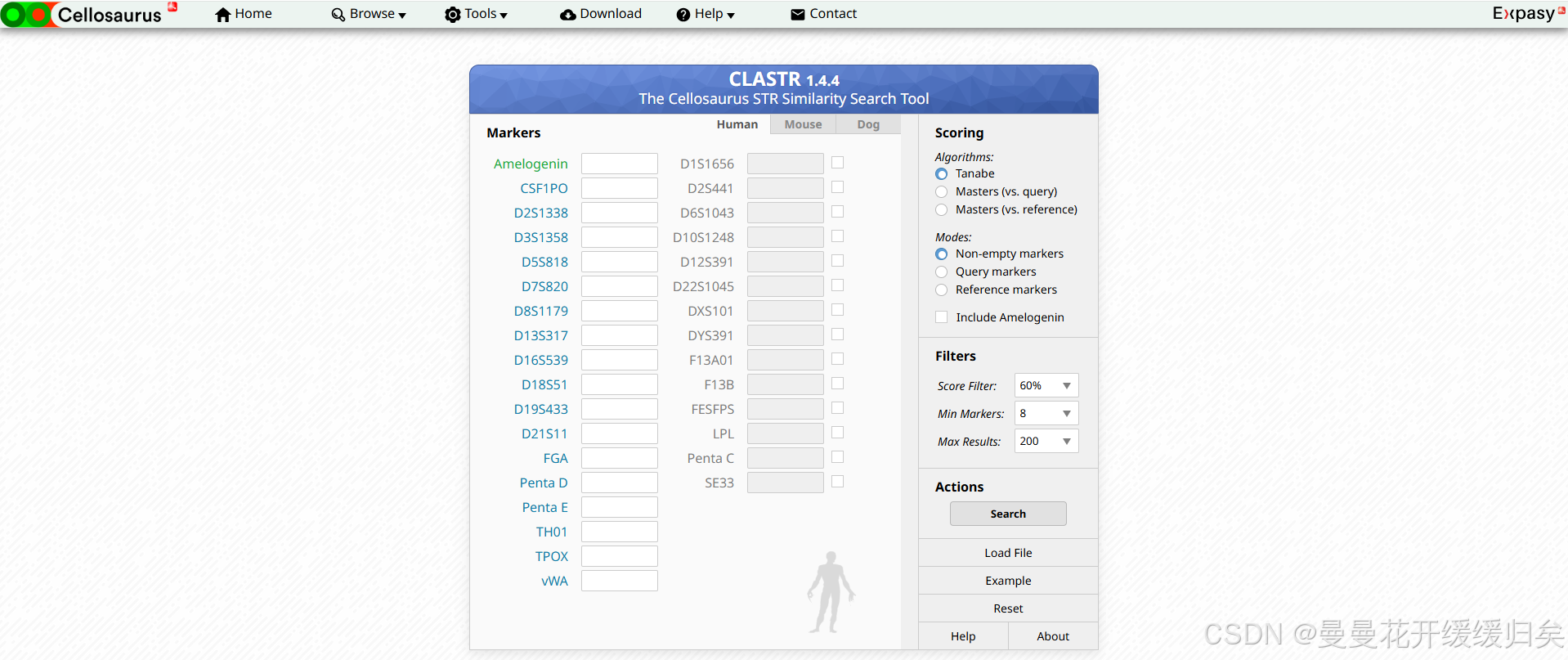Select Masters (vs. reference) algorithm

tap(942, 210)
